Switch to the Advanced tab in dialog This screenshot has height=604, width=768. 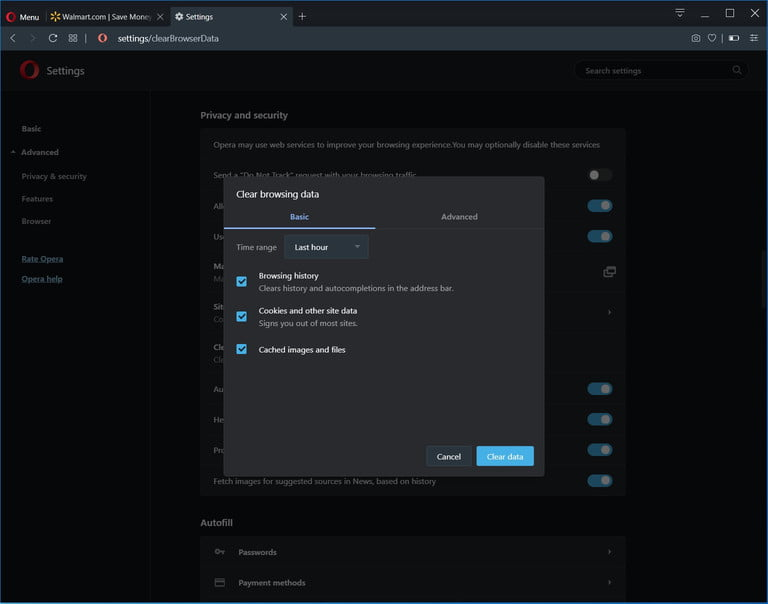point(459,217)
